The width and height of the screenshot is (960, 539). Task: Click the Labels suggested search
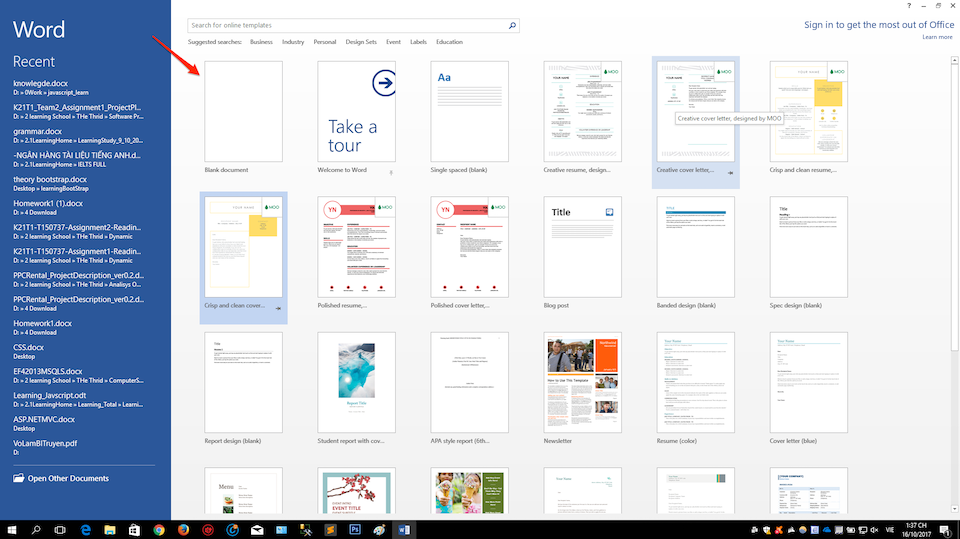coord(418,42)
